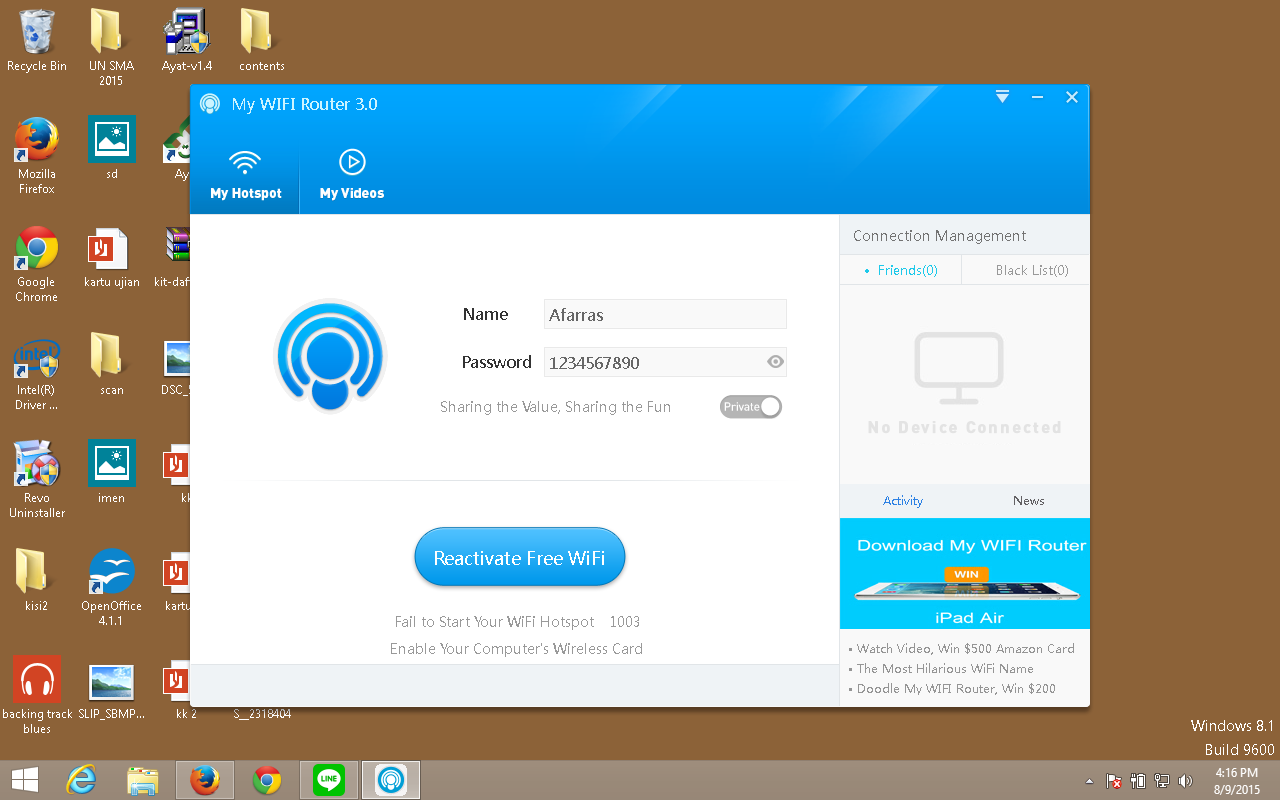This screenshot has width=1280, height=800.
Task: Click Reactivate Free WiFi button
Action: [520, 557]
